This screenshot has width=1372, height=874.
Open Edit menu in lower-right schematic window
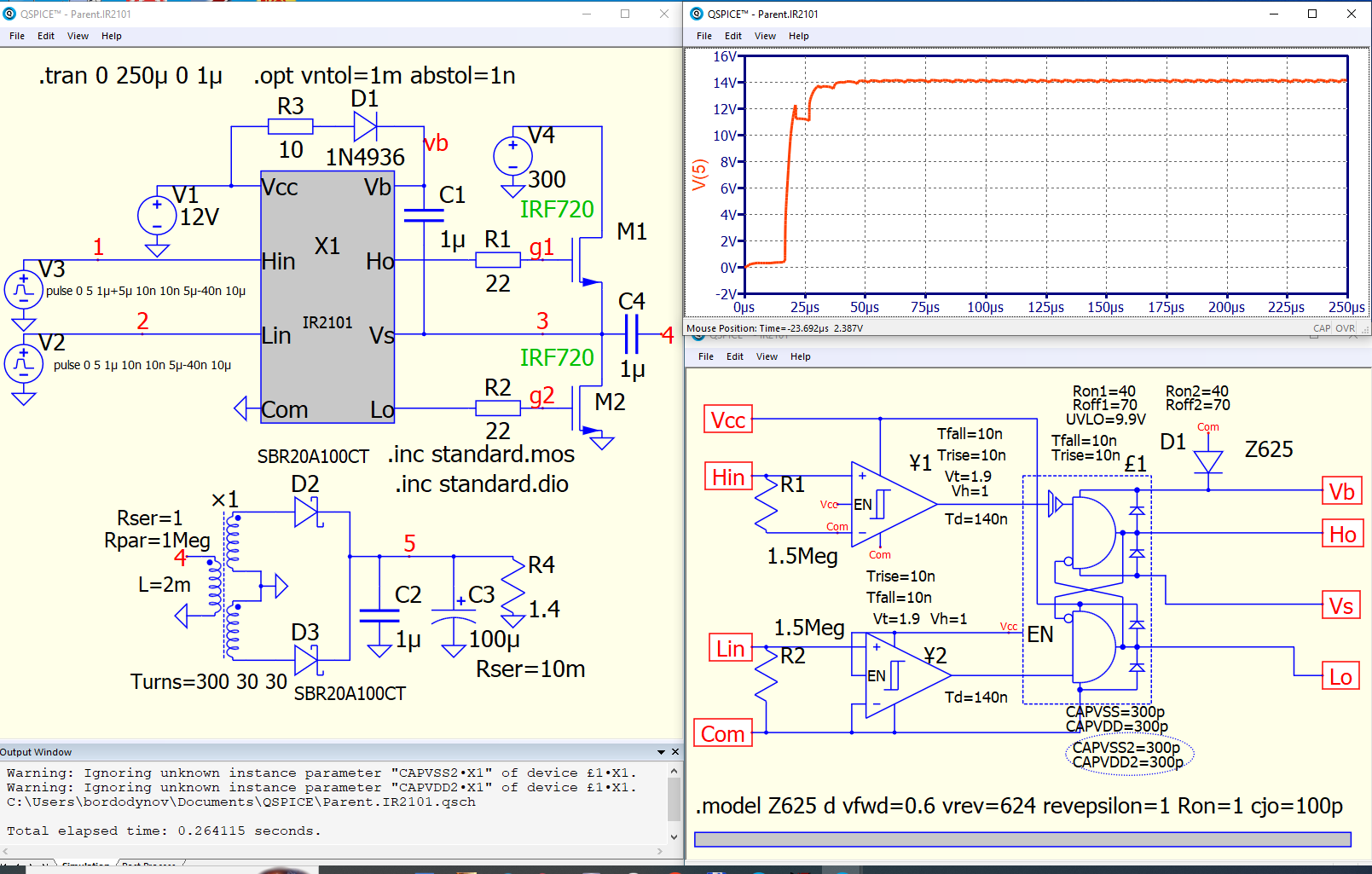pyautogui.click(x=735, y=356)
